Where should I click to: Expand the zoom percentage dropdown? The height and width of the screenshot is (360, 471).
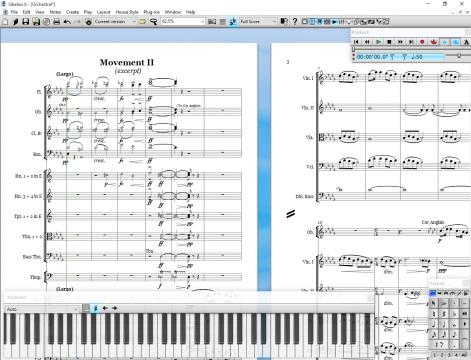coord(202,22)
